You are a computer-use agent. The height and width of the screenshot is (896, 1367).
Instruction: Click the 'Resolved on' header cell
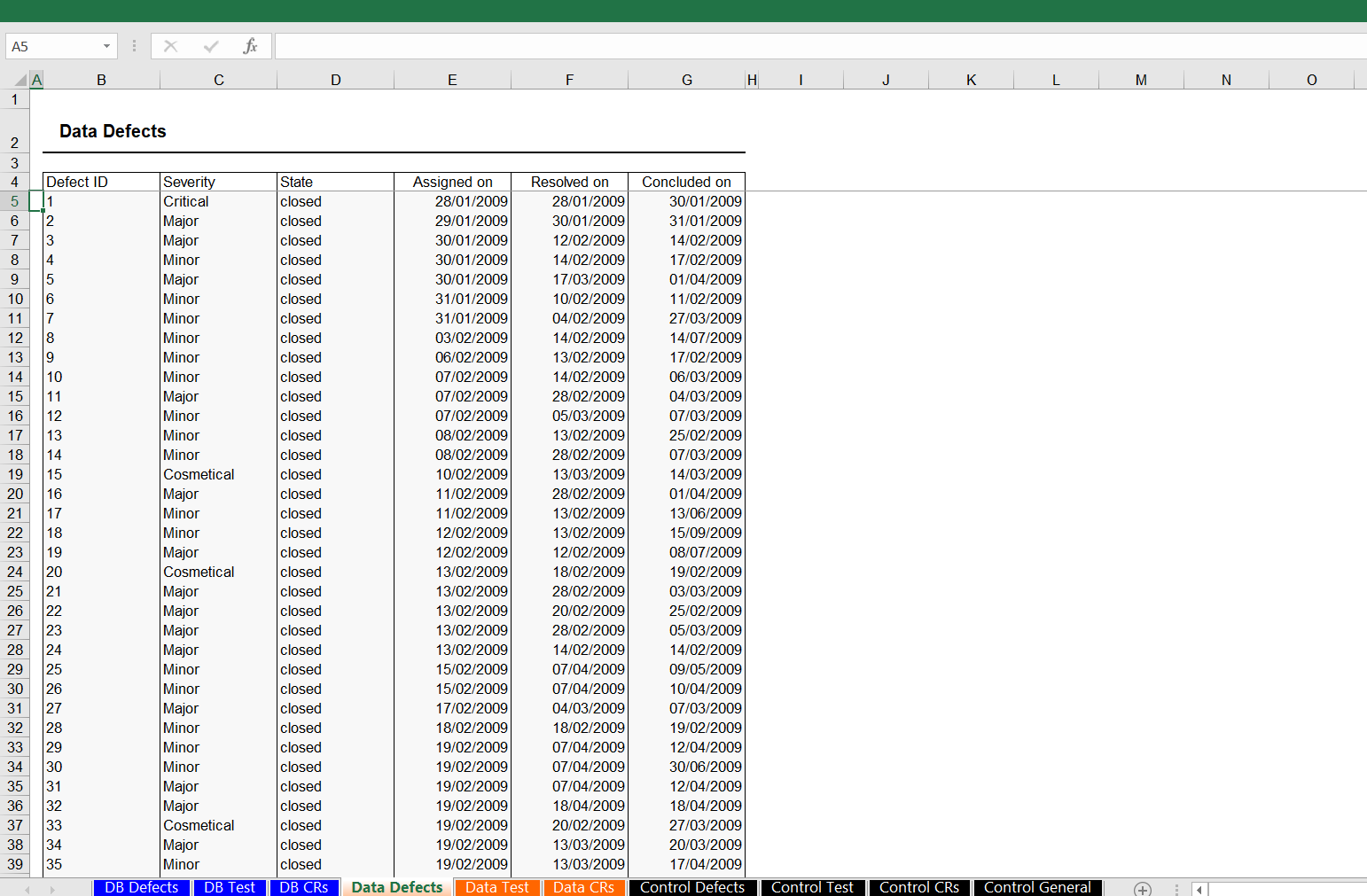(570, 182)
